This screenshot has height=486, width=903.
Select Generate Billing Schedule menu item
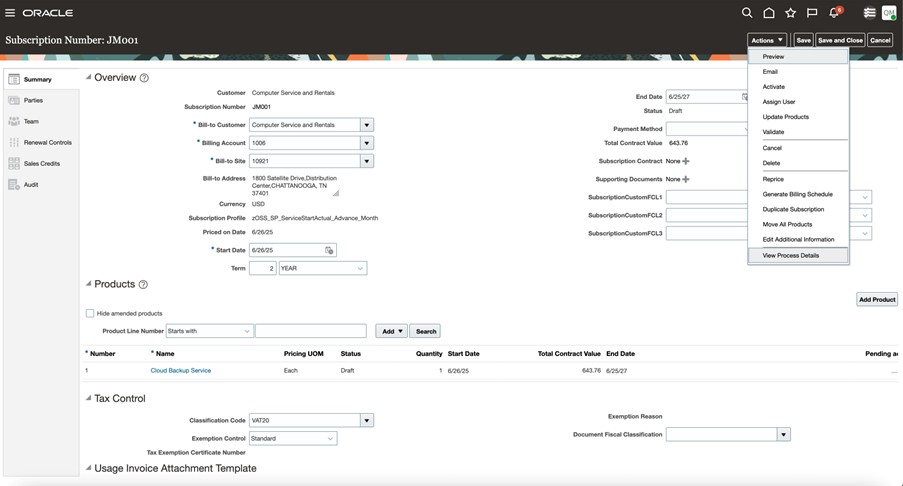[798, 194]
